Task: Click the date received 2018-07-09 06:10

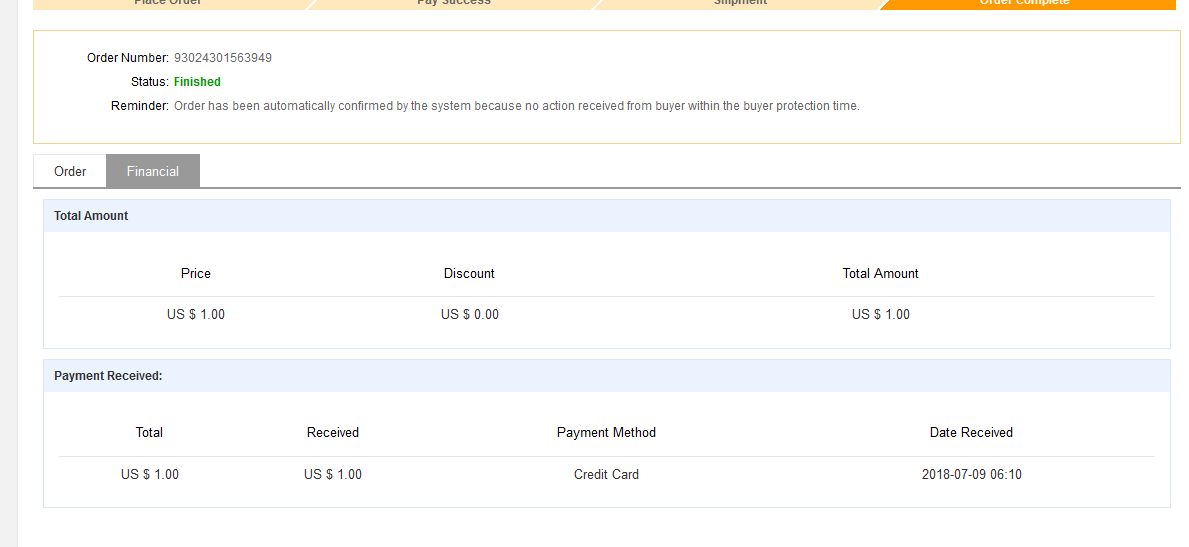Action: click(x=971, y=474)
